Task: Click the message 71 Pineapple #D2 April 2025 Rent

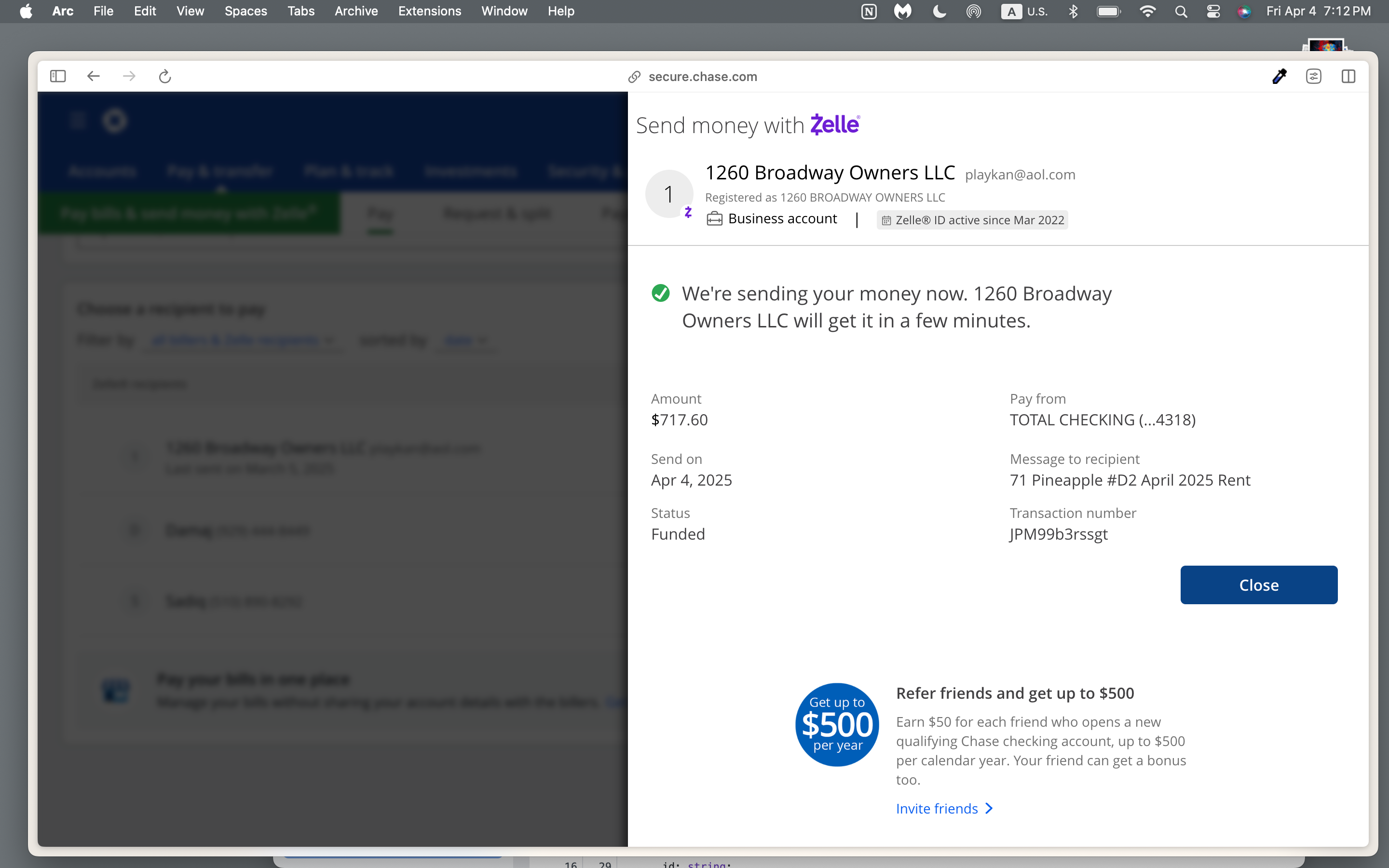Action: [x=1130, y=480]
